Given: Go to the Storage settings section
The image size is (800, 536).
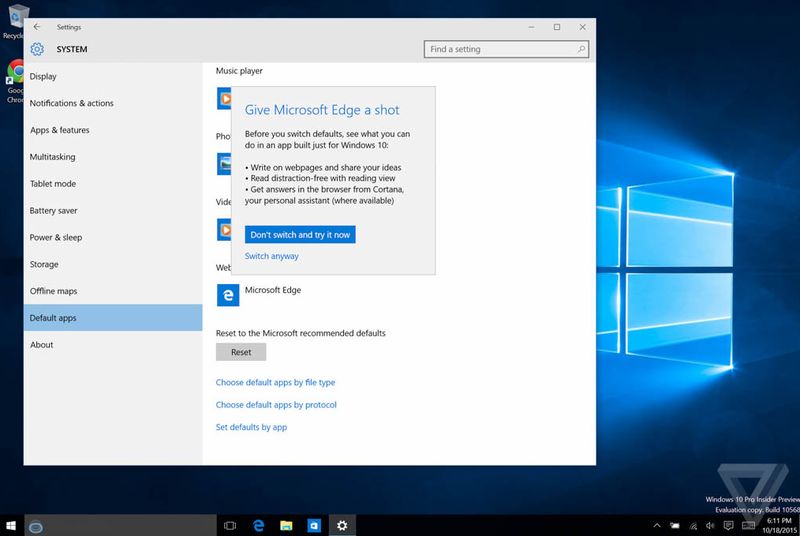Looking at the screenshot, I should tap(44, 264).
